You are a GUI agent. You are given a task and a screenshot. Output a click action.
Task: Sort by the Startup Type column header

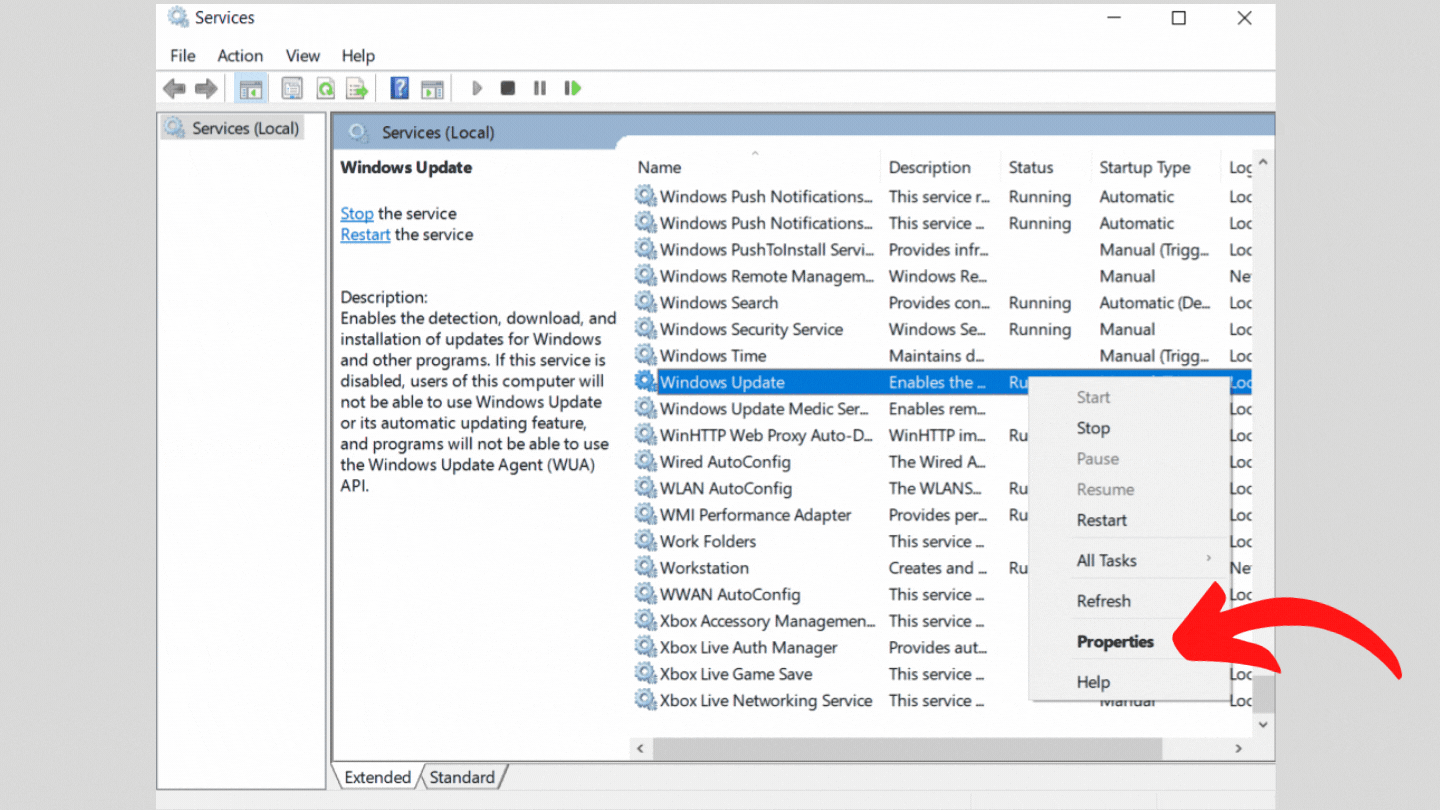coord(1157,167)
